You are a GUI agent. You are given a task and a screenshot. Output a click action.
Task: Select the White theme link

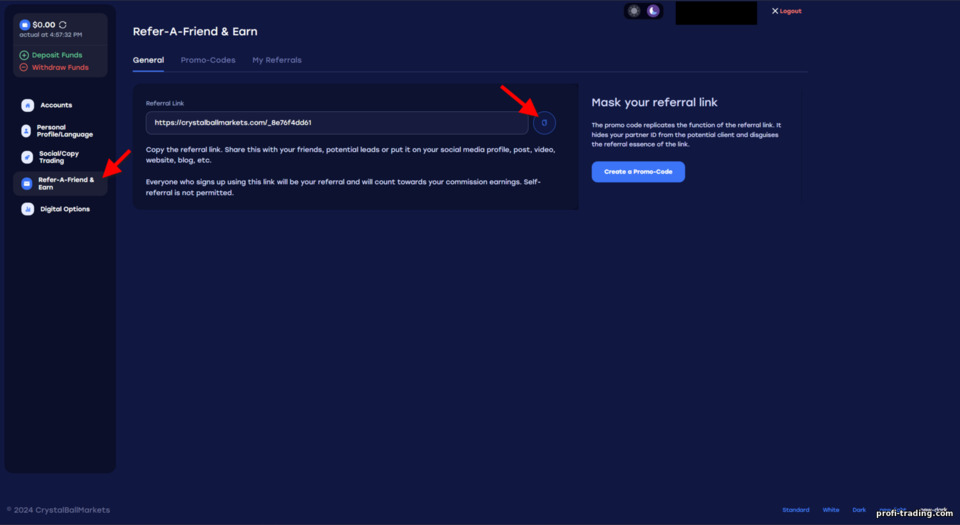point(831,510)
